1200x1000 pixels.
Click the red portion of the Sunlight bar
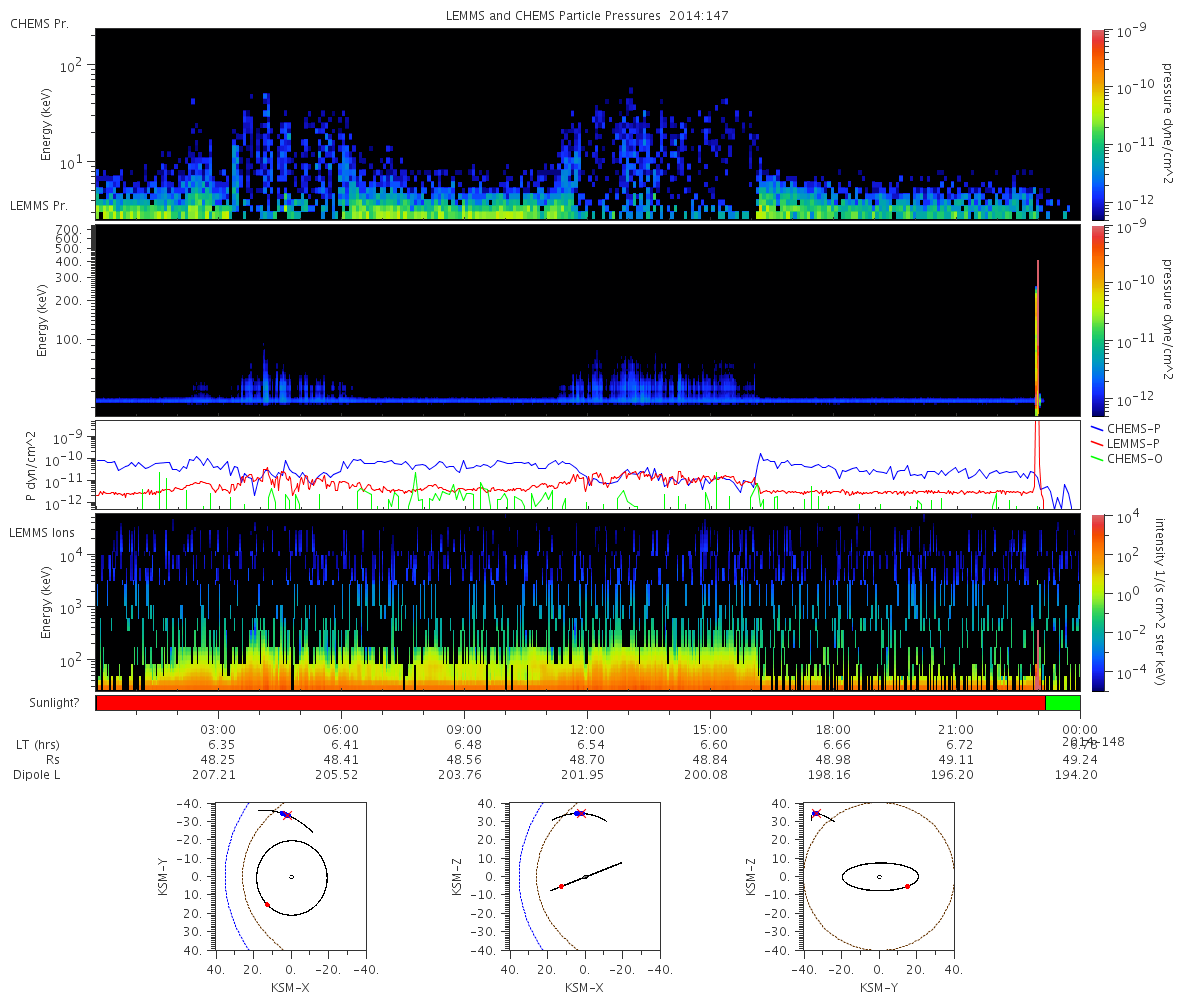point(570,703)
